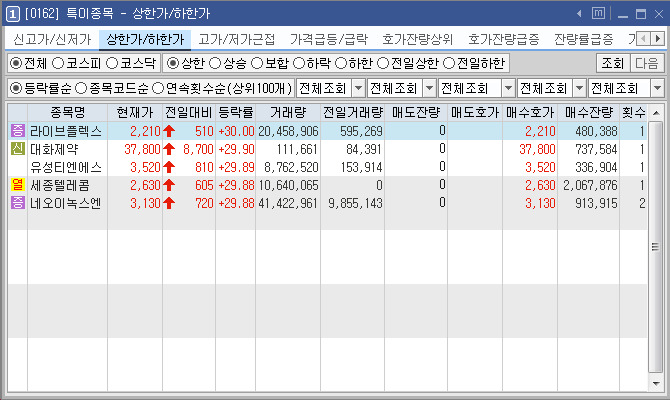Click bid quantity 2,067,876
The height and width of the screenshot is (400, 670).
[x=590, y=185]
